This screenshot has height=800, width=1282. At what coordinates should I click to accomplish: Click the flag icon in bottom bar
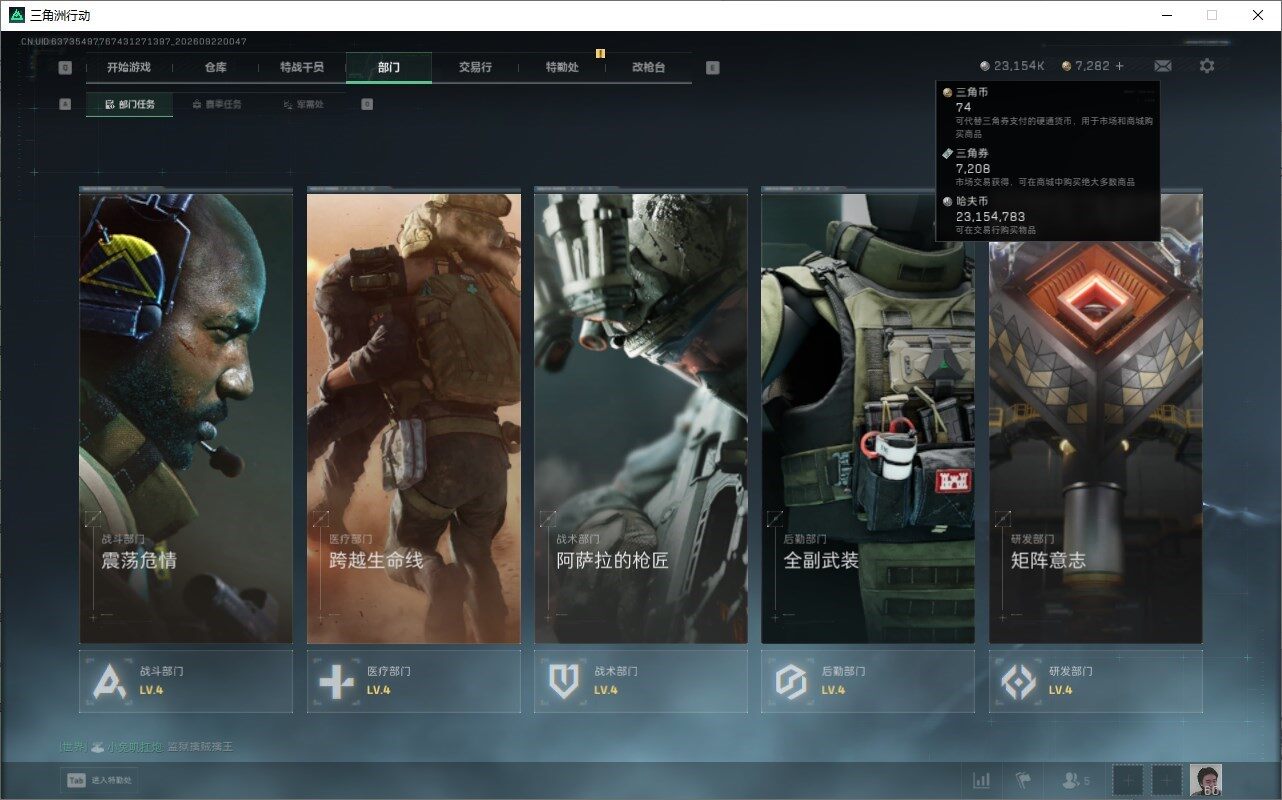click(x=1023, y=780)
